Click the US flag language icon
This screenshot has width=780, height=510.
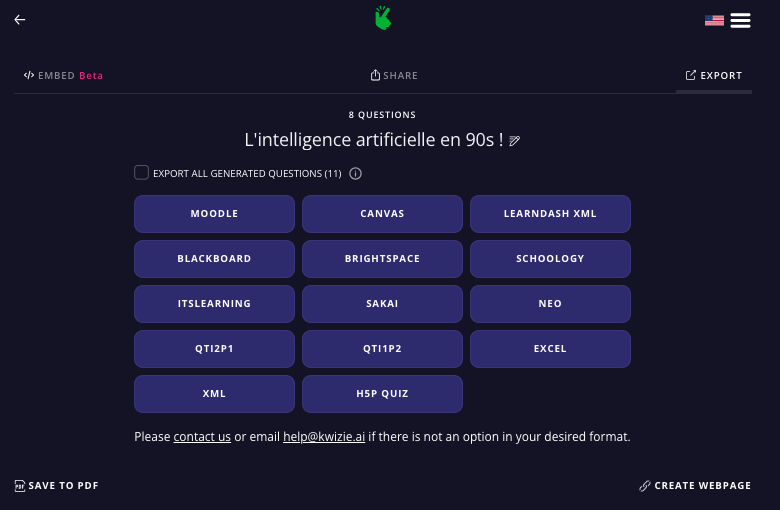(714, 20)
